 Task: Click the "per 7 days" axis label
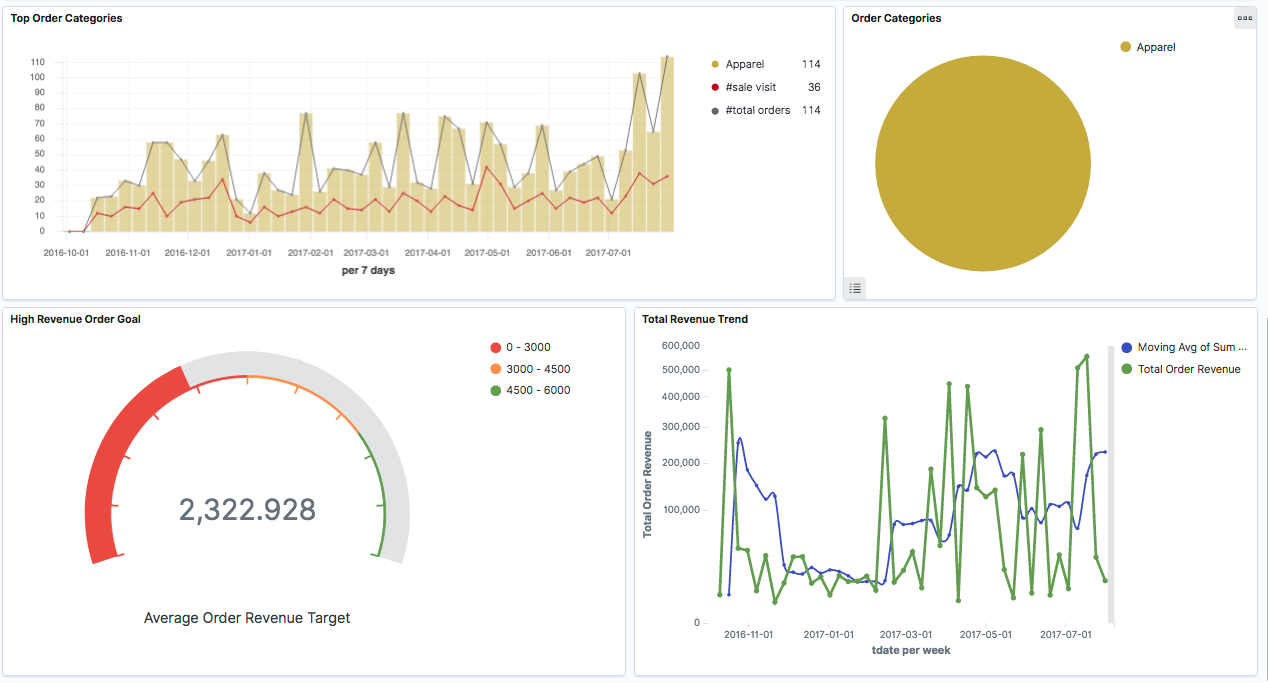368,270
